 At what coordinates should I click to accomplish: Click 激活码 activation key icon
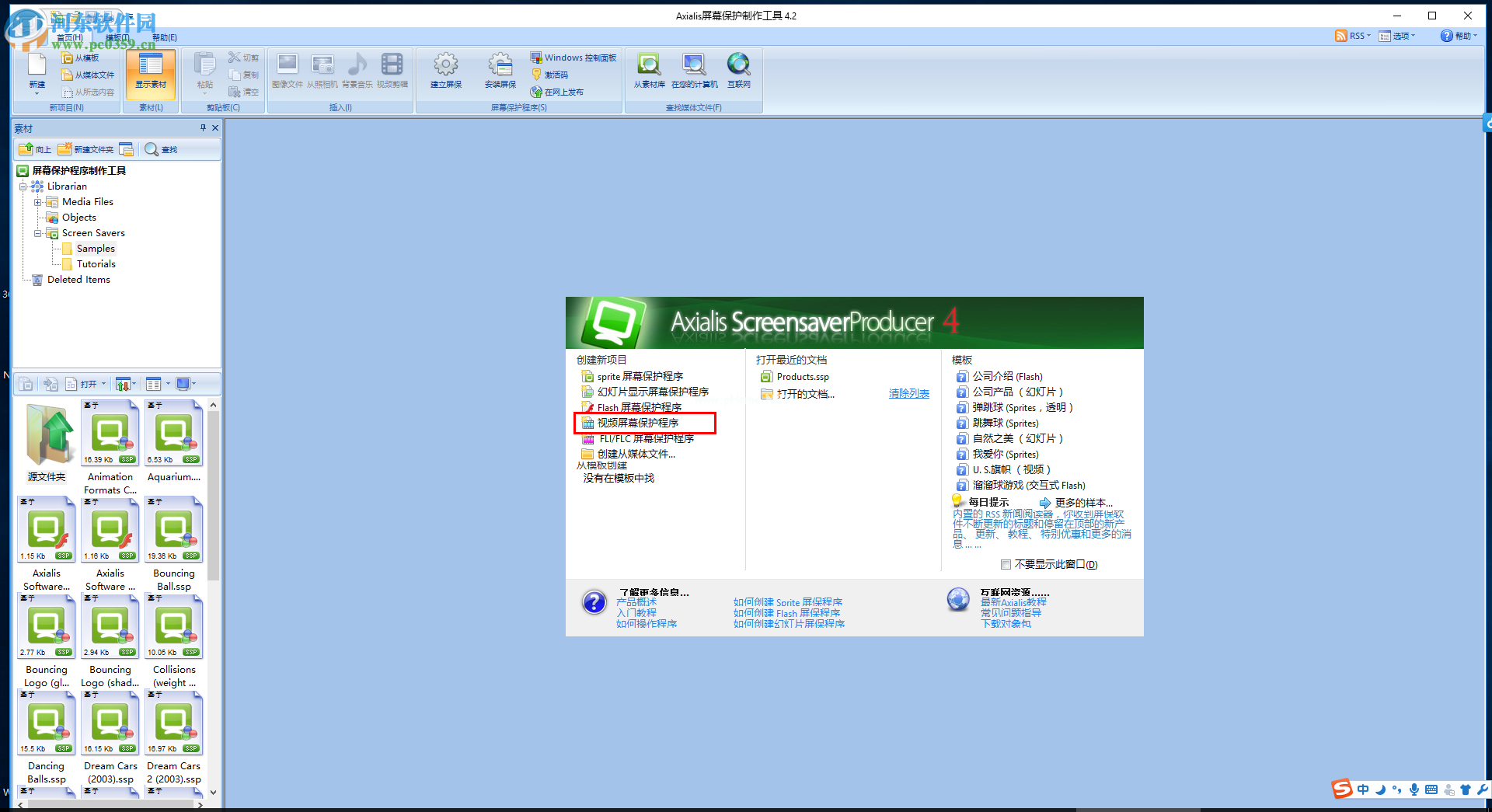(549, 75)
